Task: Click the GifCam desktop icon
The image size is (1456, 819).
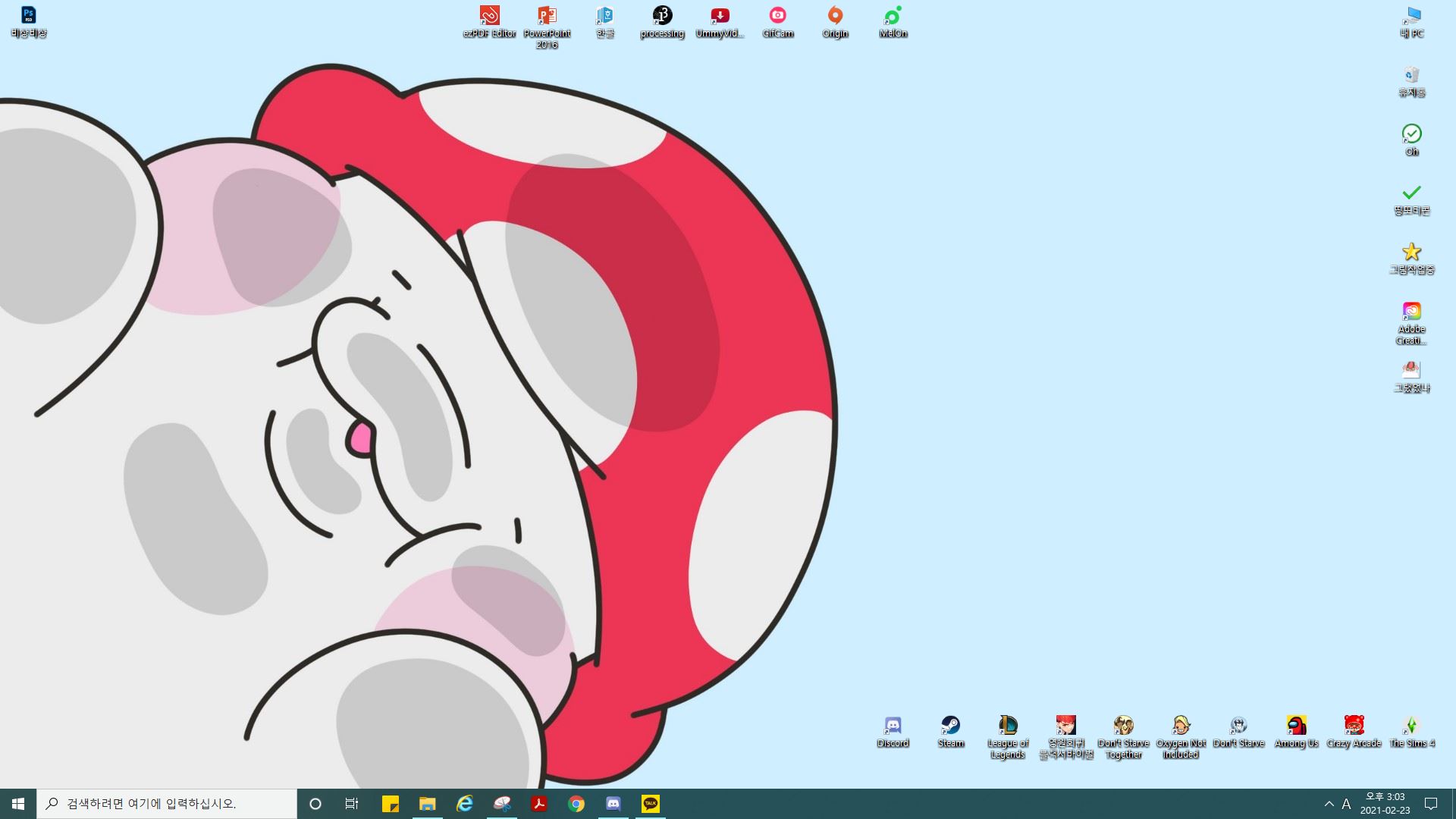Action: [x=777, y=16]
